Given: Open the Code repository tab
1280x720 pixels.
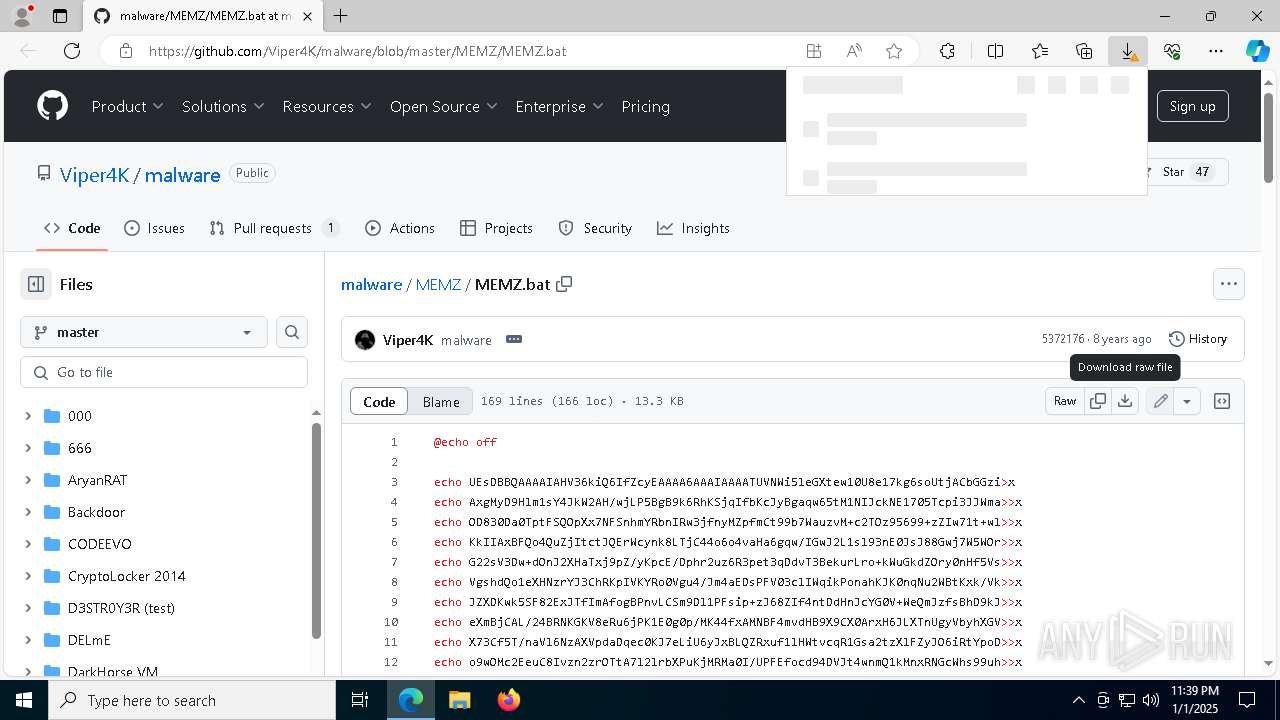Looking at the screenshot, I should point(72,228).
